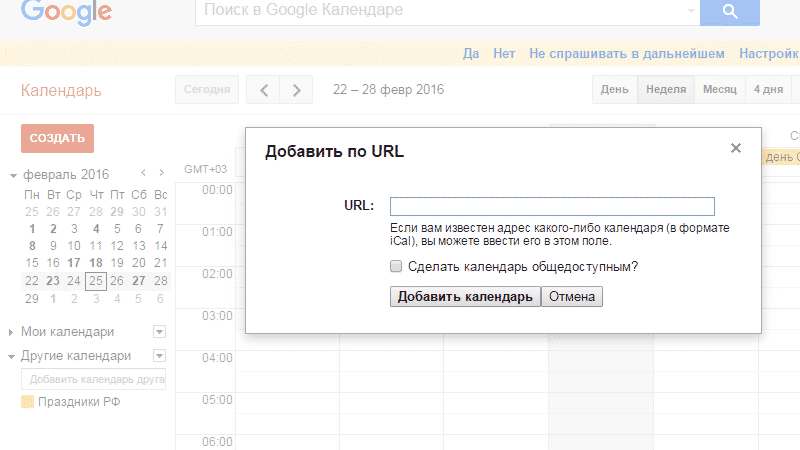Select day 18 in mini calendar
This screenshot has width=800, height=450.
tap(96, 263)
